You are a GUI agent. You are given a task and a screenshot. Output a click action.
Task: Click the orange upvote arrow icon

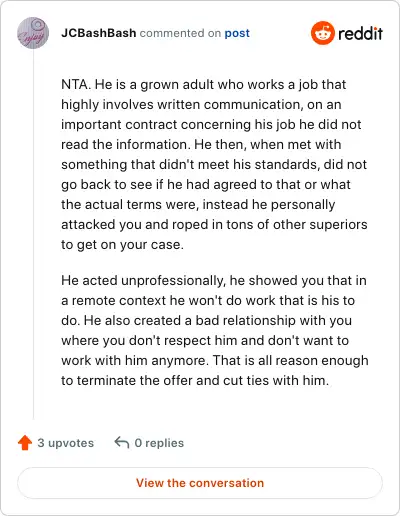click(25, 443)
